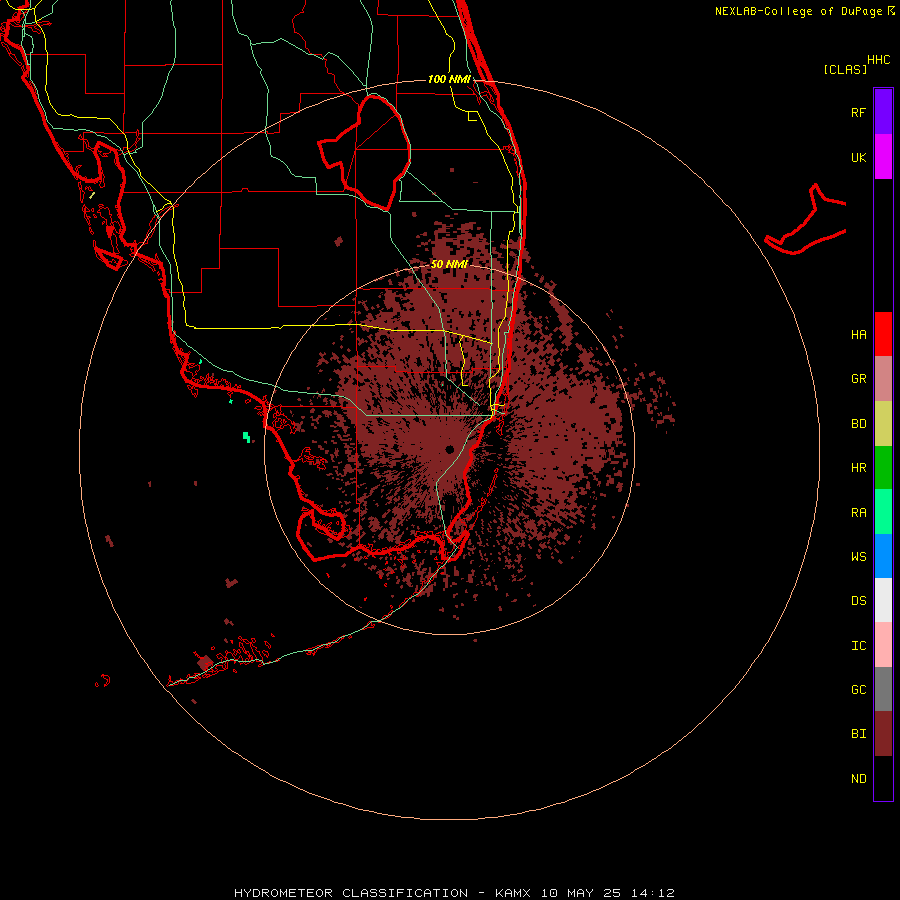Click the 'HHC' product code text

[x=879, y=60]
